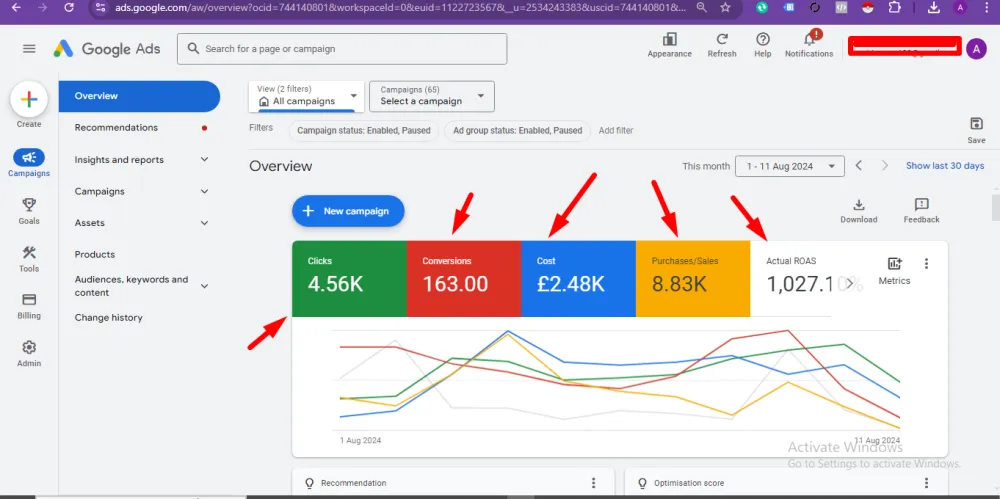Go back in browser
1000x499 pixels.
17,8
